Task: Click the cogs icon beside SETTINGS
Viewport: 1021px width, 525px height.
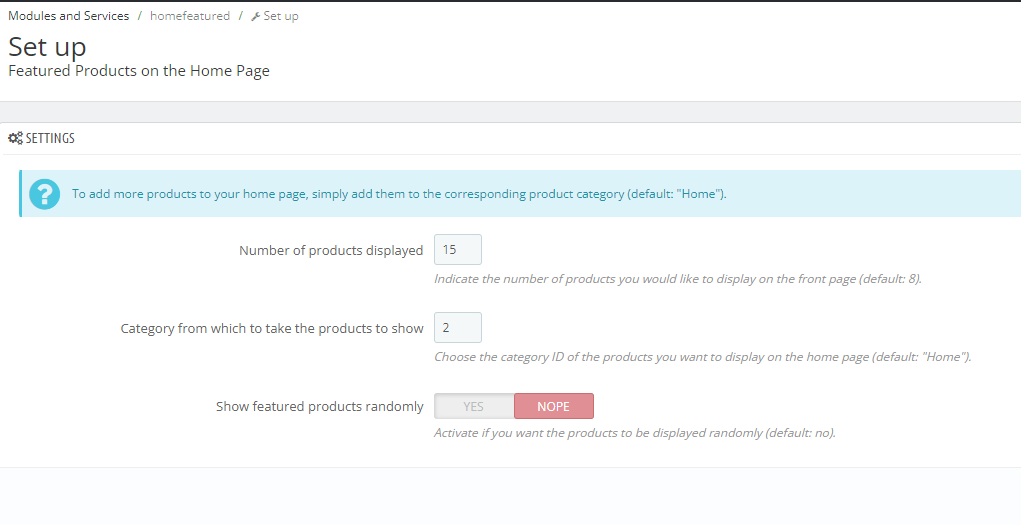Action: click(x=15, y=139)
